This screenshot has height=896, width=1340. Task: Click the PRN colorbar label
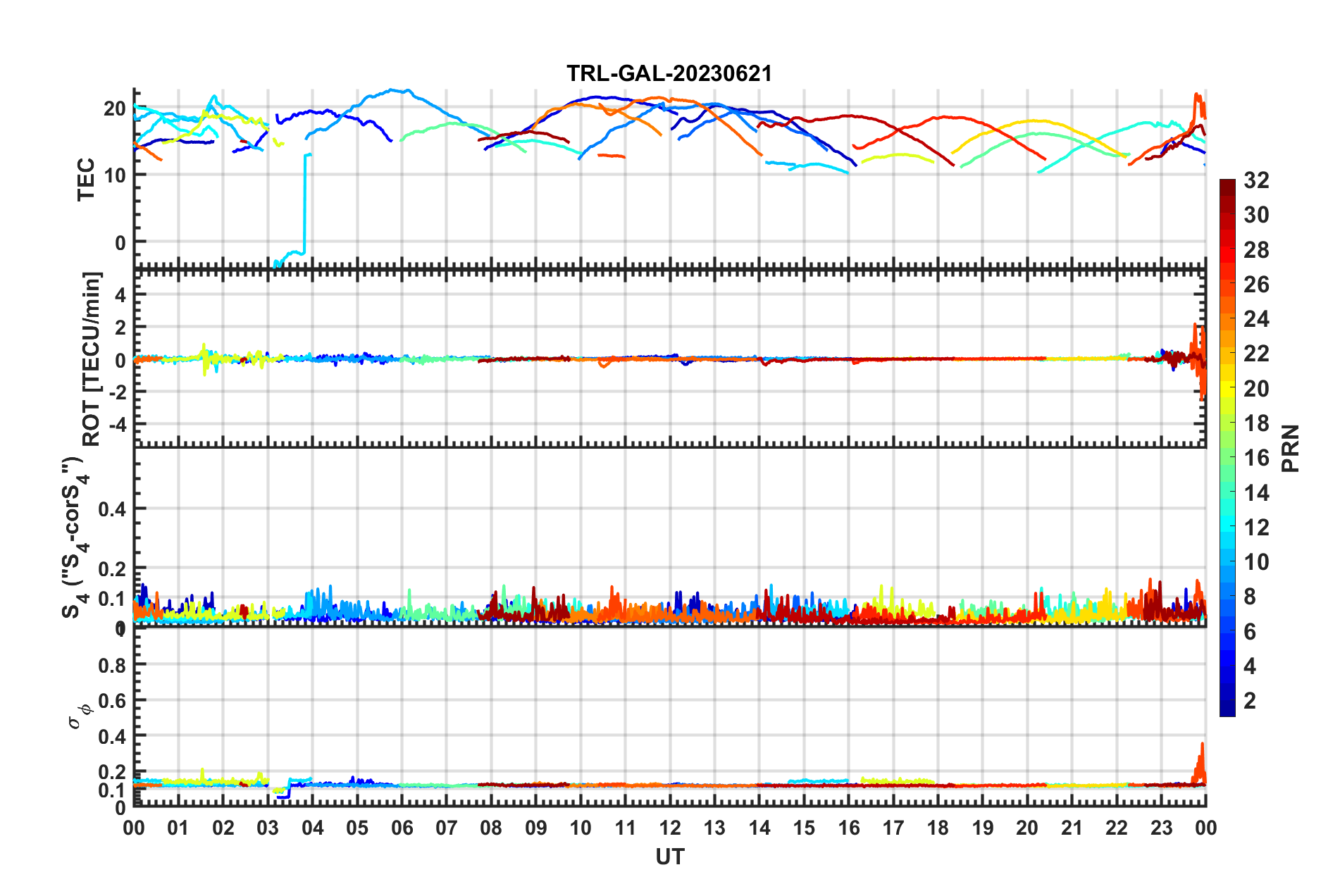coord(1290,448)
